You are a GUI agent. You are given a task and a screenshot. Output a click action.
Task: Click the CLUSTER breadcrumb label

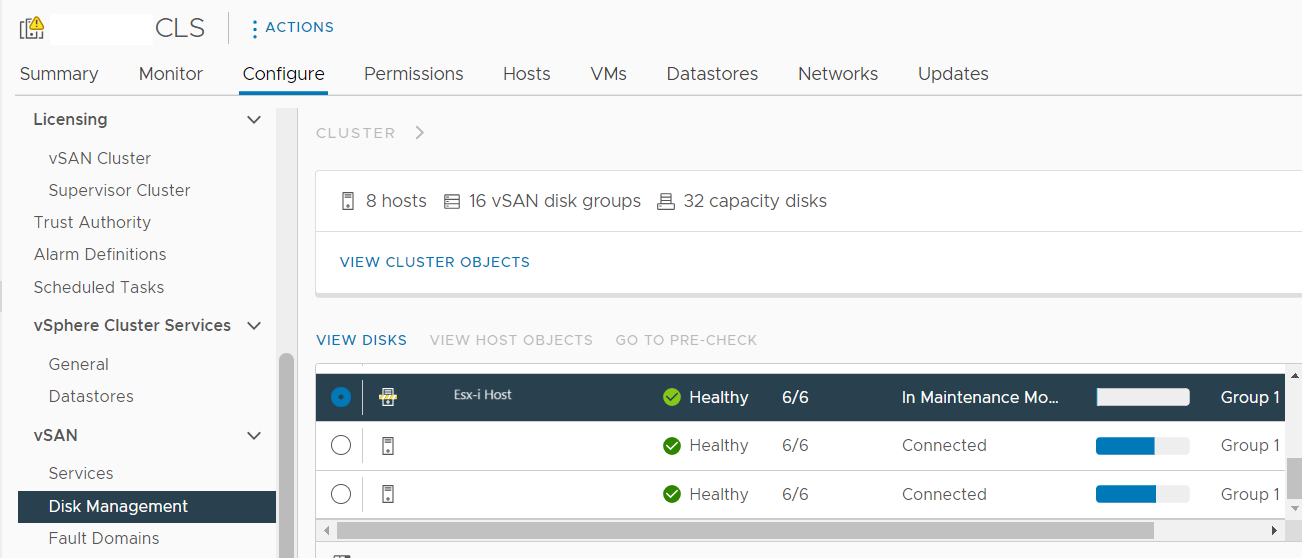[x=356, y=133]
